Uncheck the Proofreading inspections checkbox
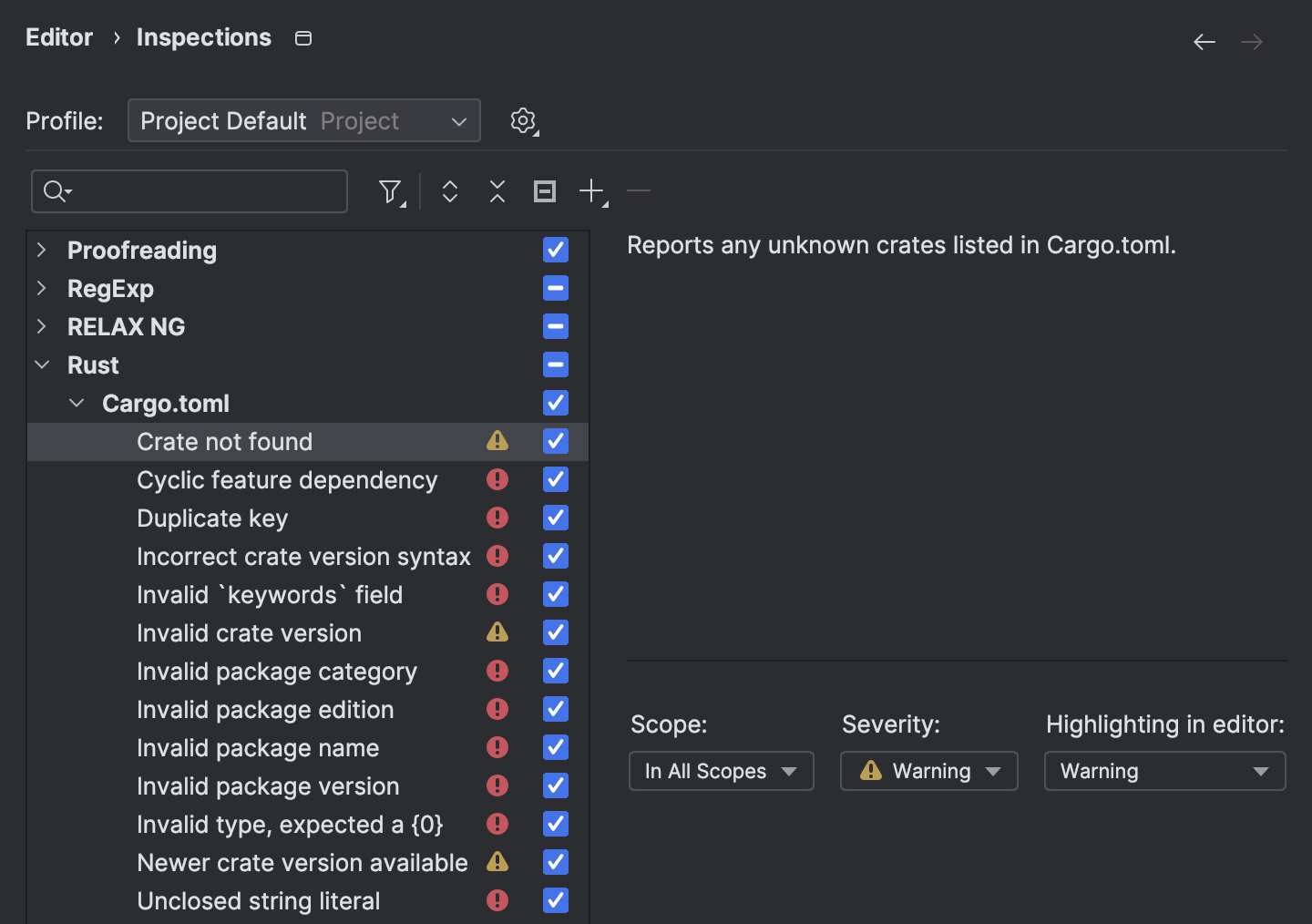This screenshot has width=1312, height=924. pyautogui.click(x=556, y=250)
